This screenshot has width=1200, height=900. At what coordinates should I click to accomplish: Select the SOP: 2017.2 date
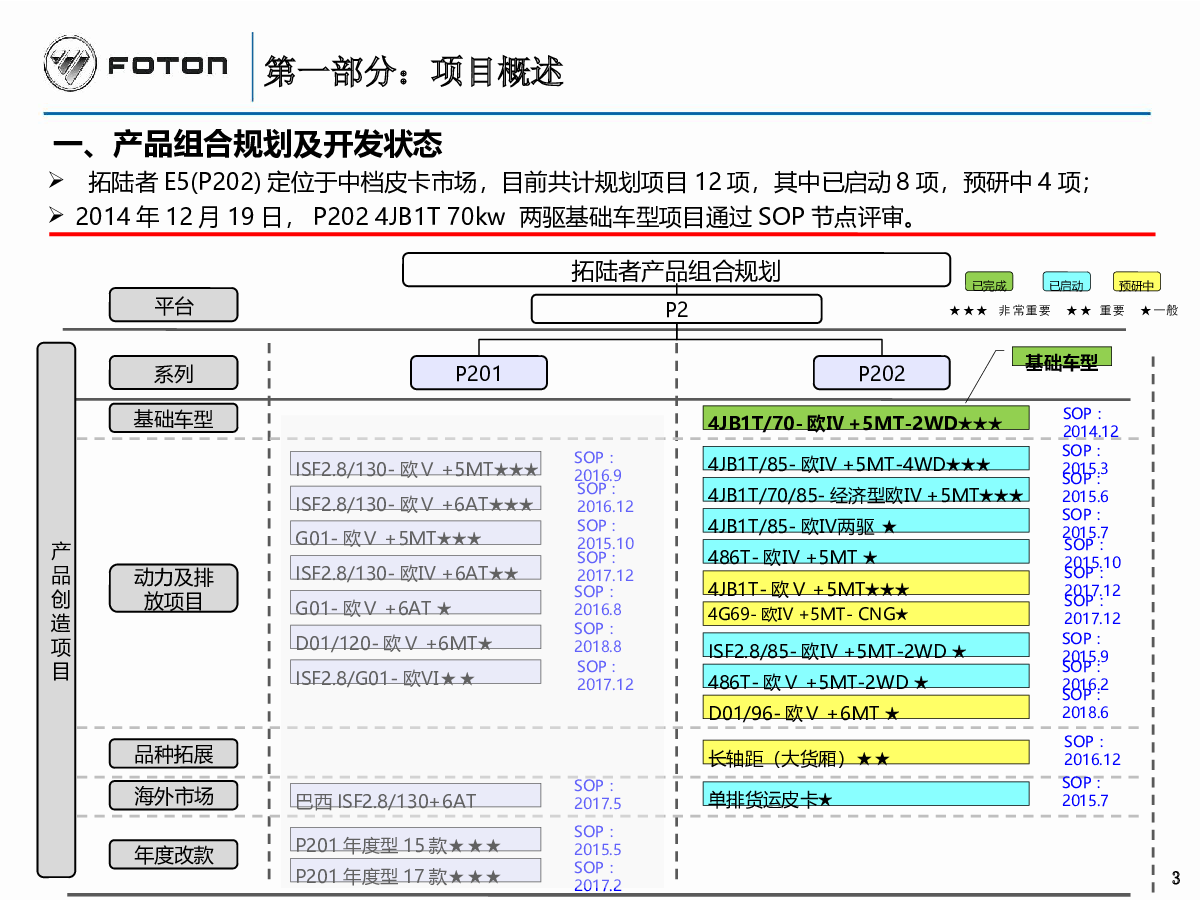tap(598, 876)
